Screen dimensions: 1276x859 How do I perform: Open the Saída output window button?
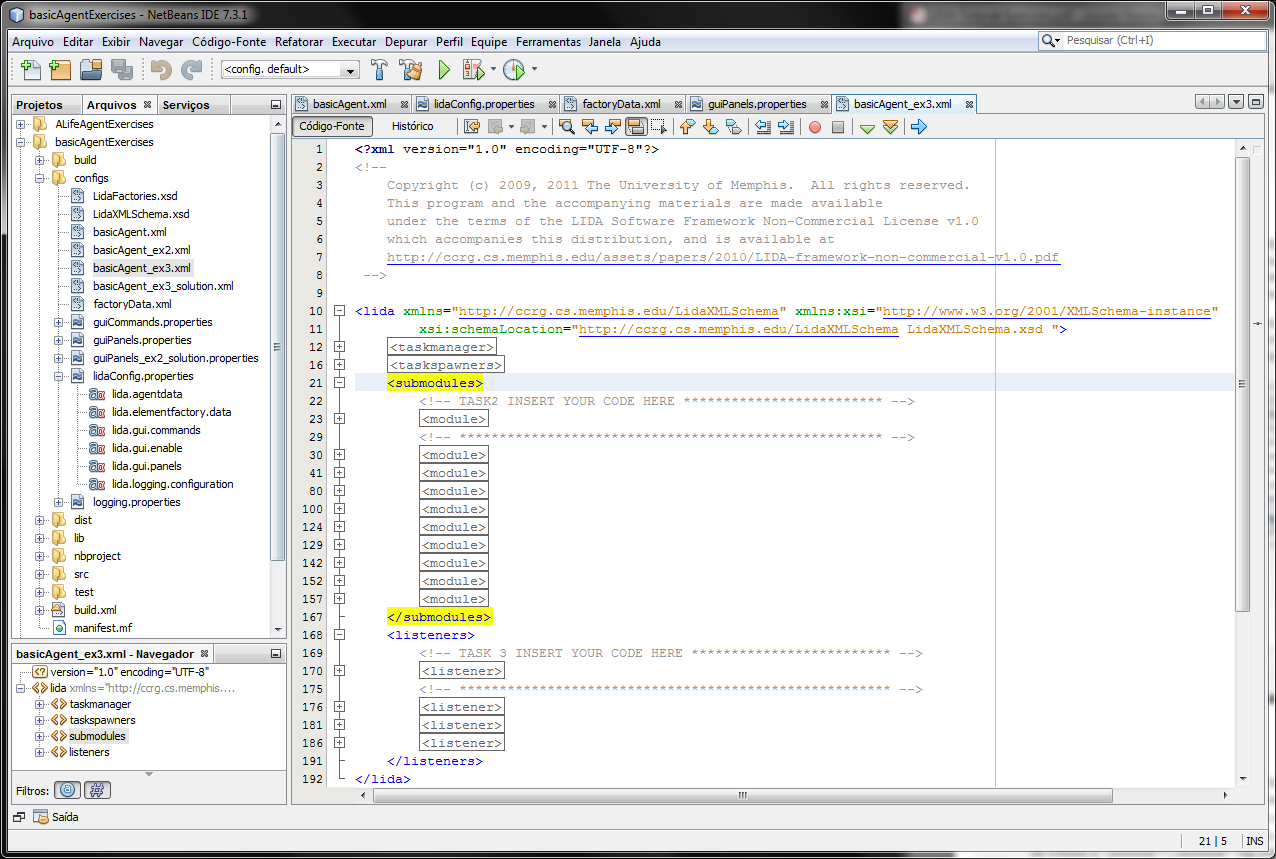tap(56, 817)
